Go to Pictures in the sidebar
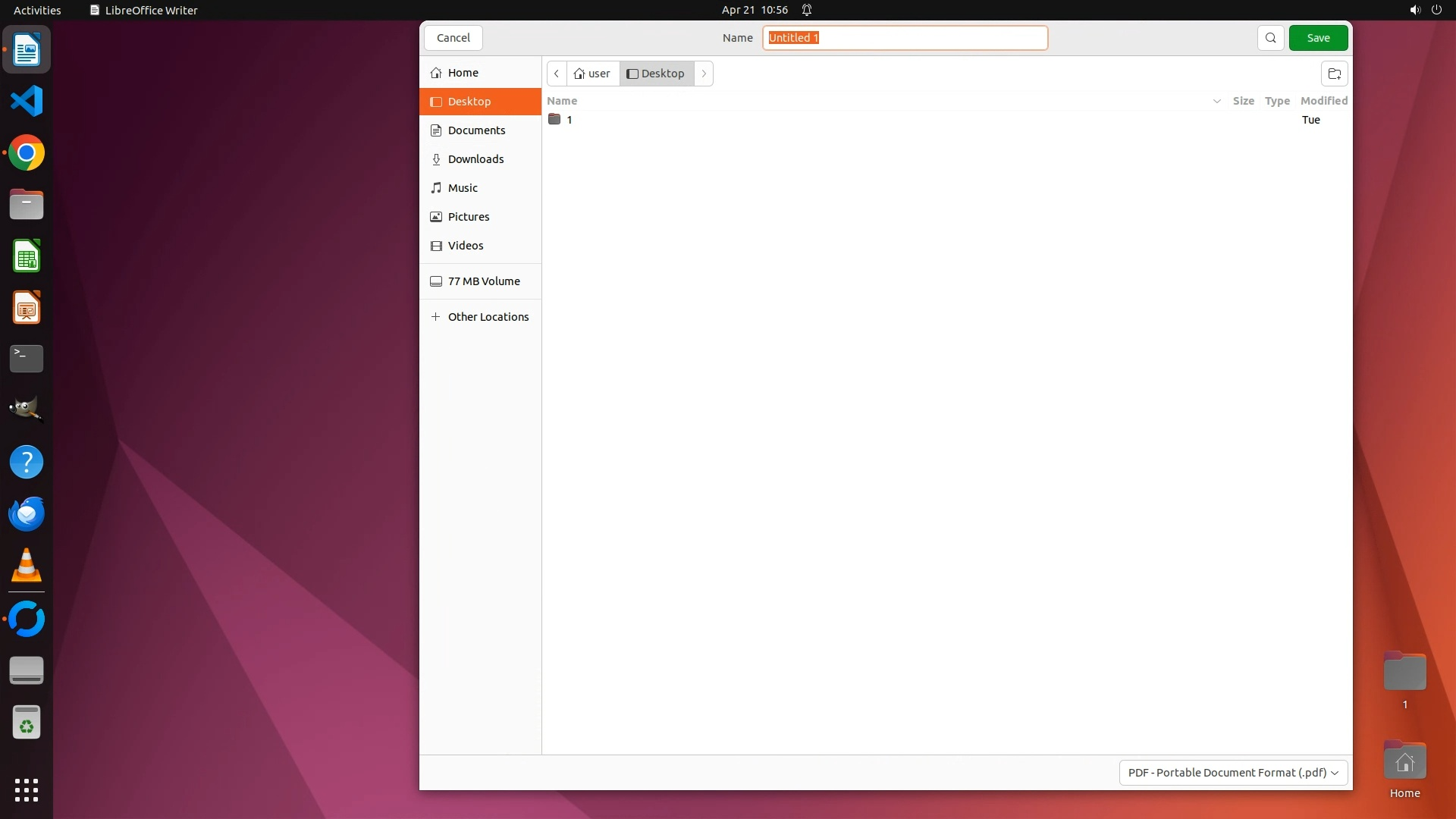Image resolution: width=1456 pixels, height=819 pixels. (469, 217)
